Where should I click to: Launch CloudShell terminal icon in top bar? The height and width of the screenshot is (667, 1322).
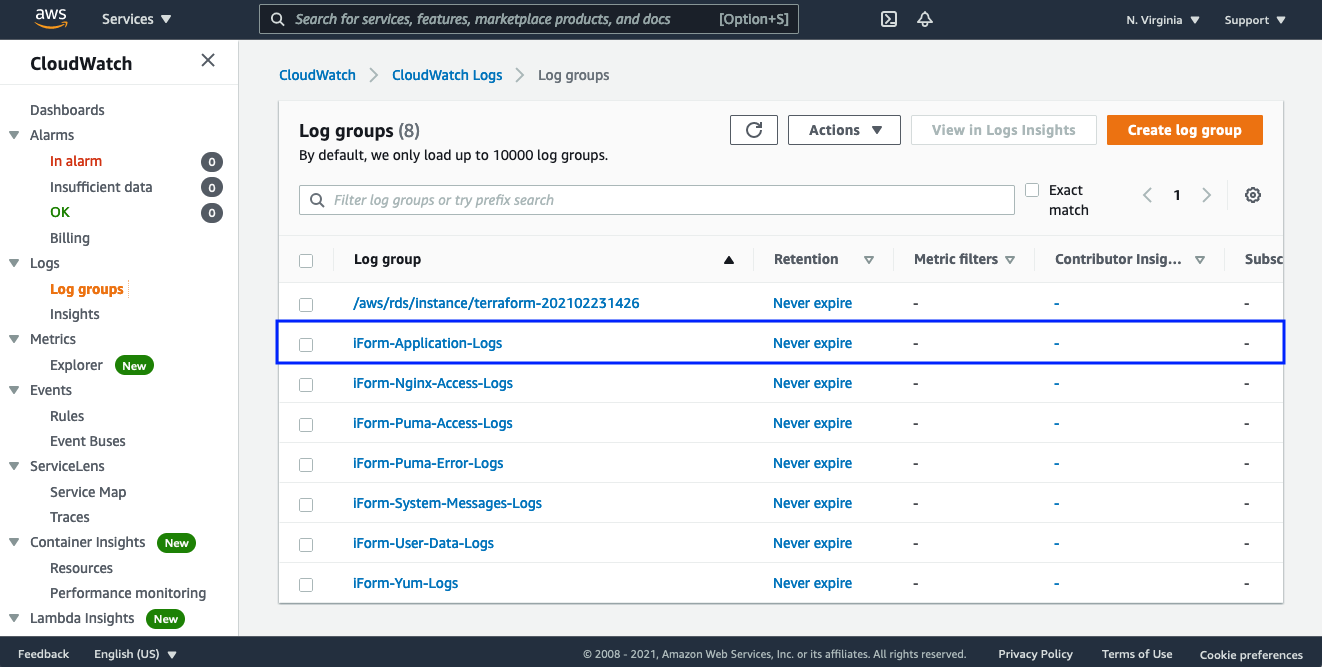click(888, 19)
